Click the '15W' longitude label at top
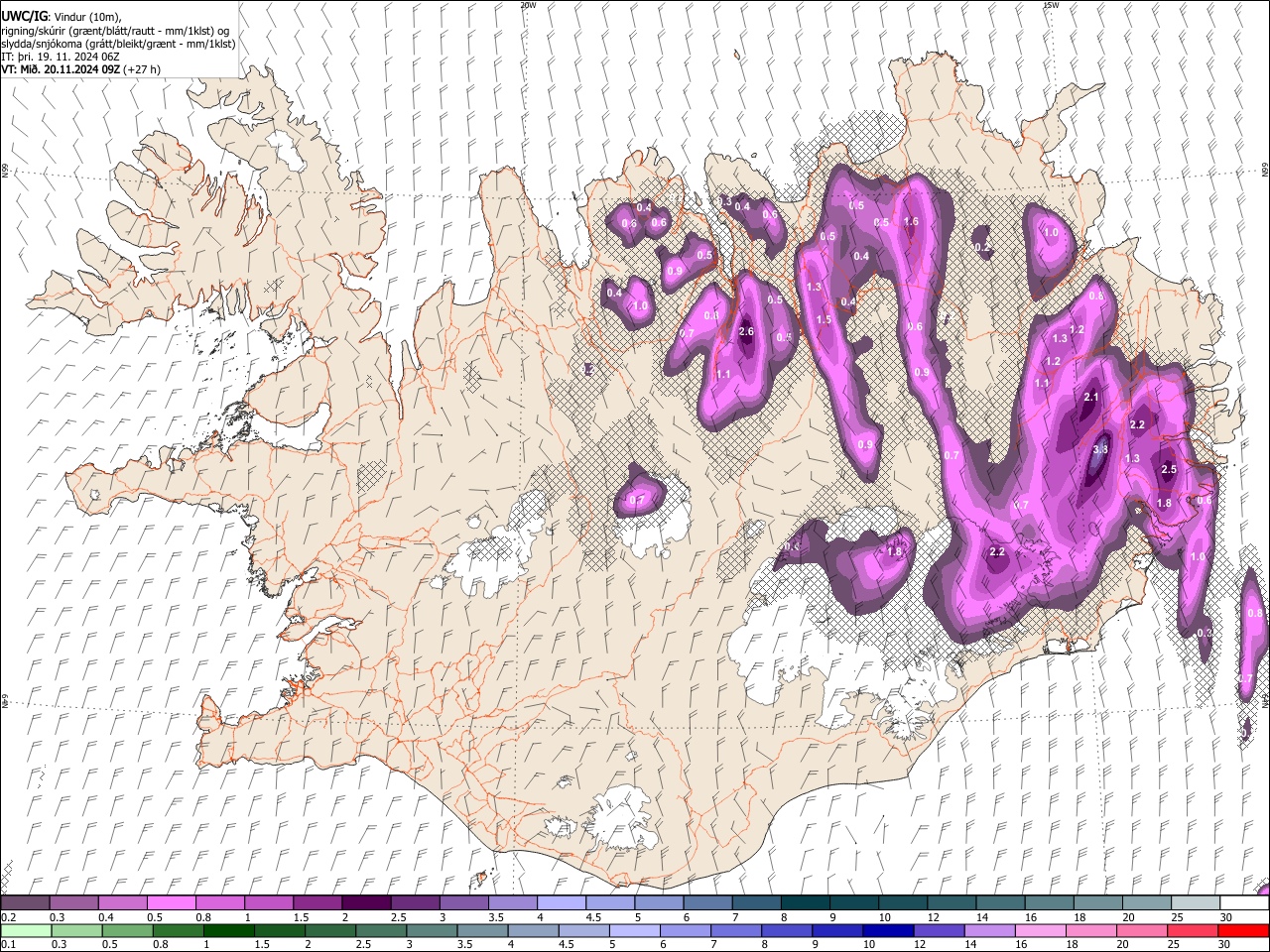This screenshot has height=952, width=1270. [x=1051, y=5]
